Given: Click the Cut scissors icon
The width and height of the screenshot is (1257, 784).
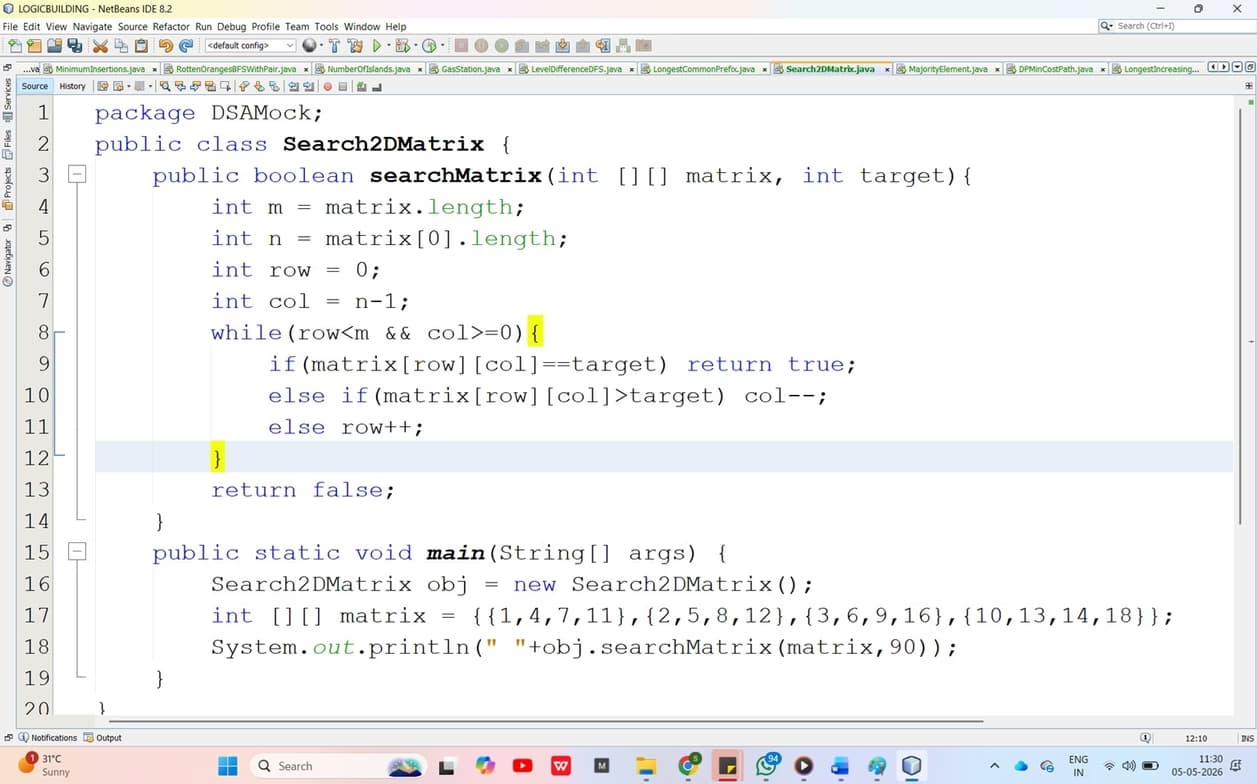Looking at the screenshot, I should tap(100, 46).
